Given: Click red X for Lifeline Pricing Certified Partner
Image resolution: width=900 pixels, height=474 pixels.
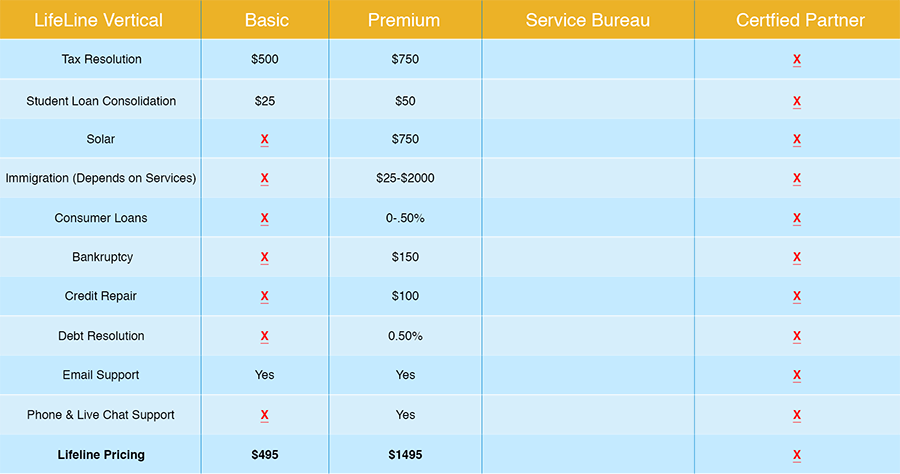Looking at the screenshot, I should point(797,455).
